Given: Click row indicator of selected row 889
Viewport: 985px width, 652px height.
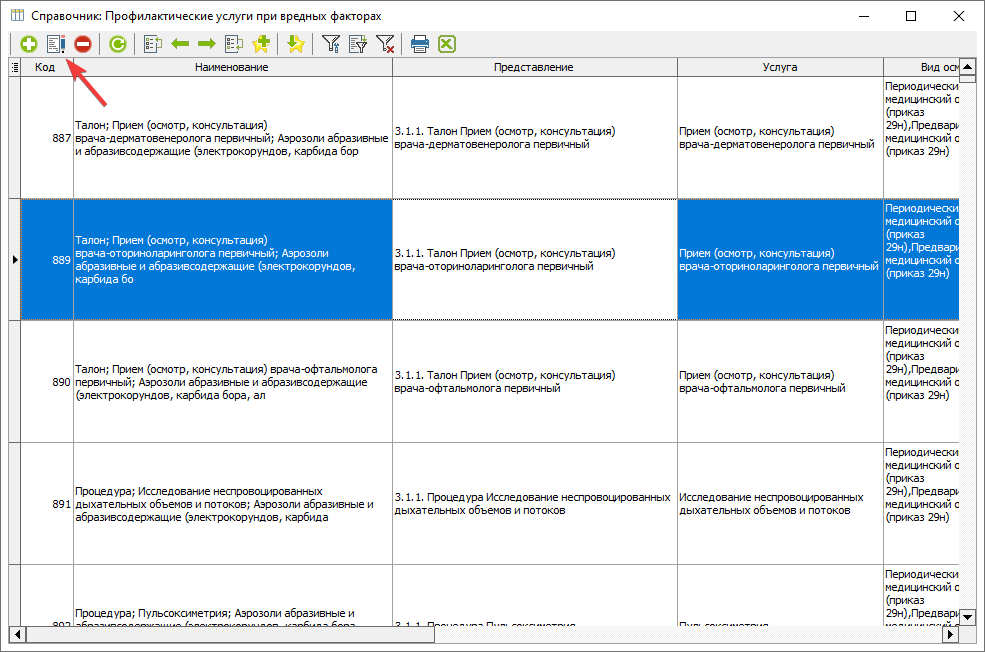Looking at the screenshot, I should coord(15,259).
